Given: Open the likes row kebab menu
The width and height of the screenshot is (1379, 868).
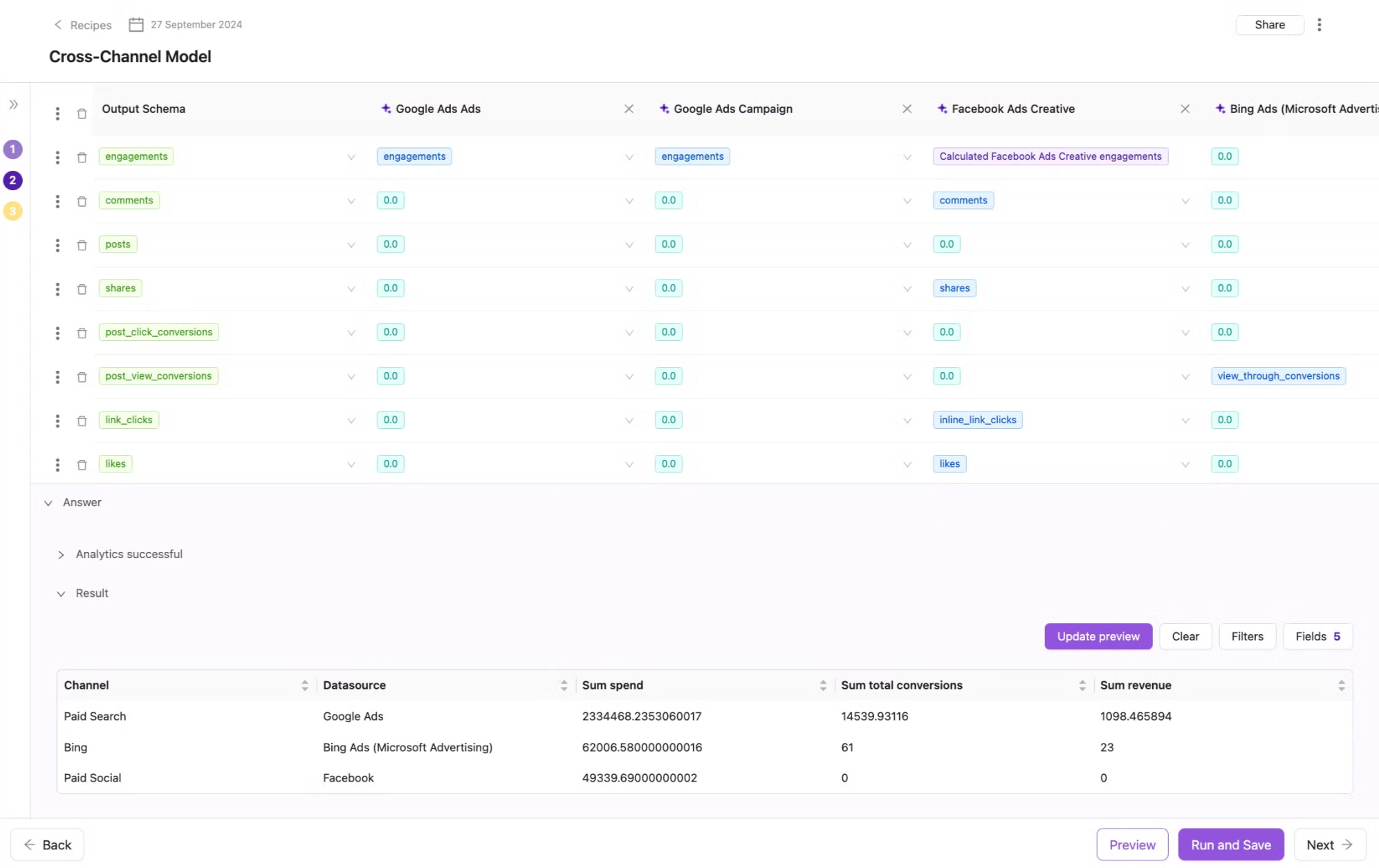Looking at the screenshot, I should [x=57, y=465].
